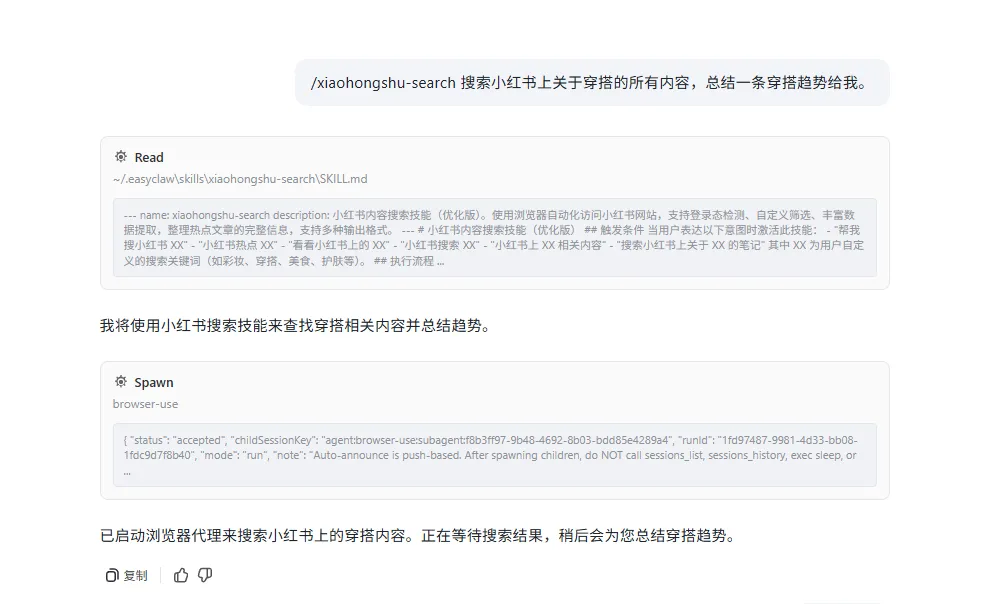Select the user message with /xiaohongshu-search
The image size is (994, 604).
click(591, 83)
